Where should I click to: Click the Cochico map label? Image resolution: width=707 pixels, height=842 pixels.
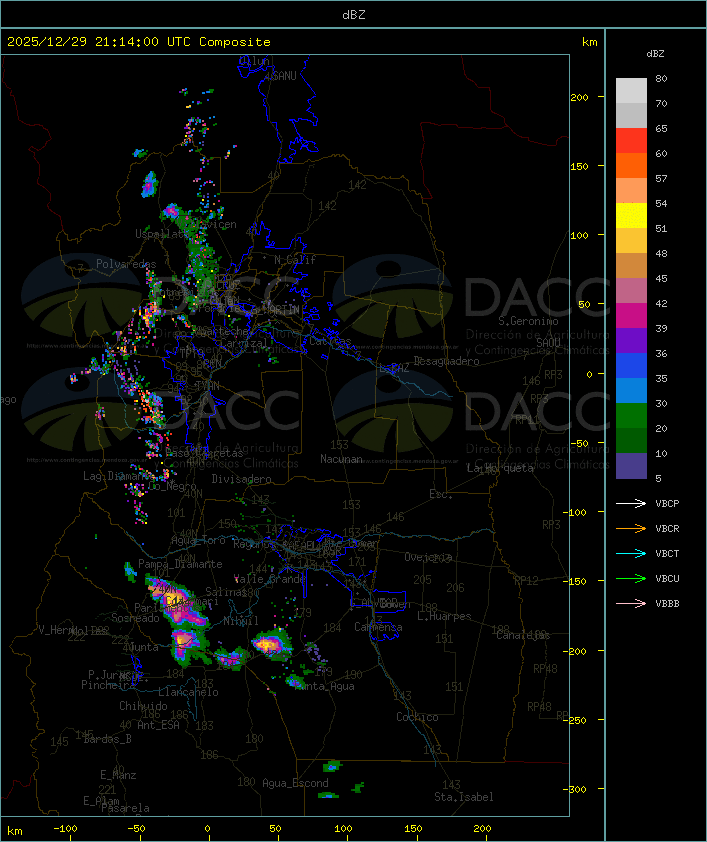(x=417, y=717)
